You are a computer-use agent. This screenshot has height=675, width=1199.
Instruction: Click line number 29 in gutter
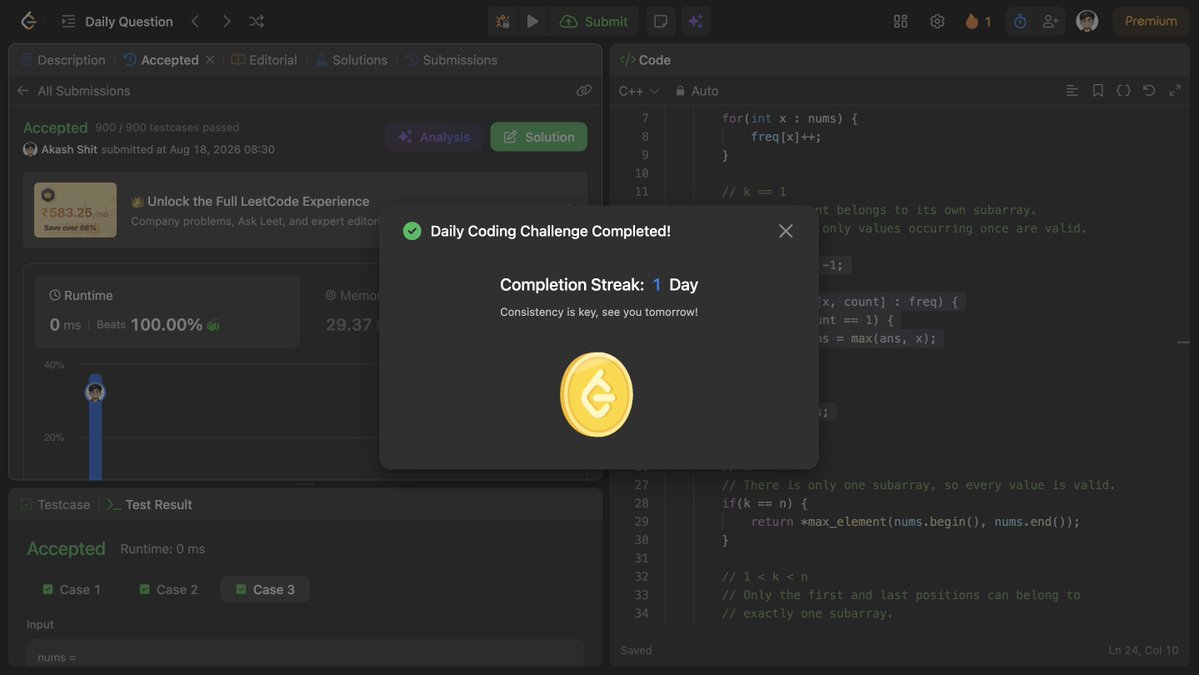pyautogui.click(x=642, y=522)
